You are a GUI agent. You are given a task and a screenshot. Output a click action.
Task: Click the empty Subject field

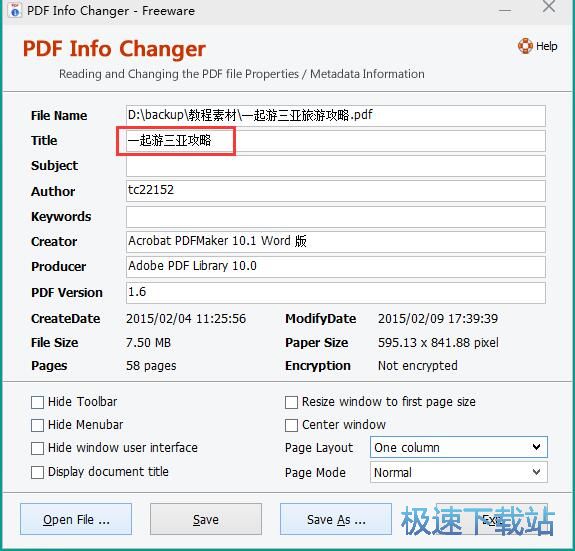pyautogui.click(x=336, y=166)
